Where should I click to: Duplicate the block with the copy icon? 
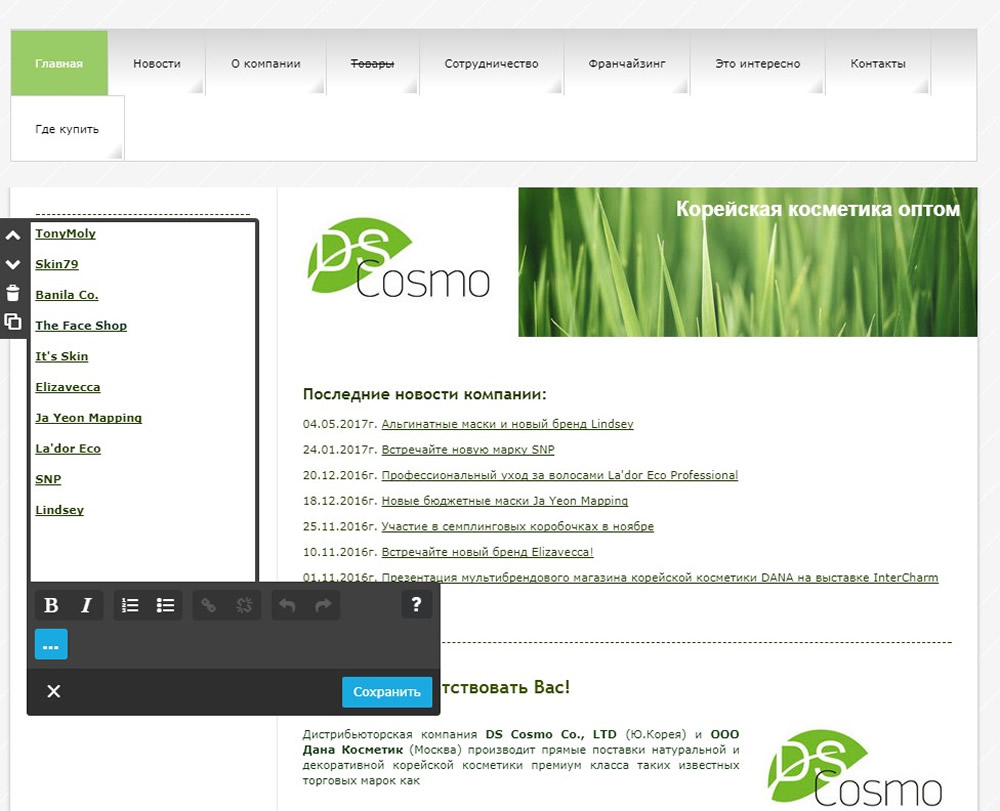pos(13,322)
